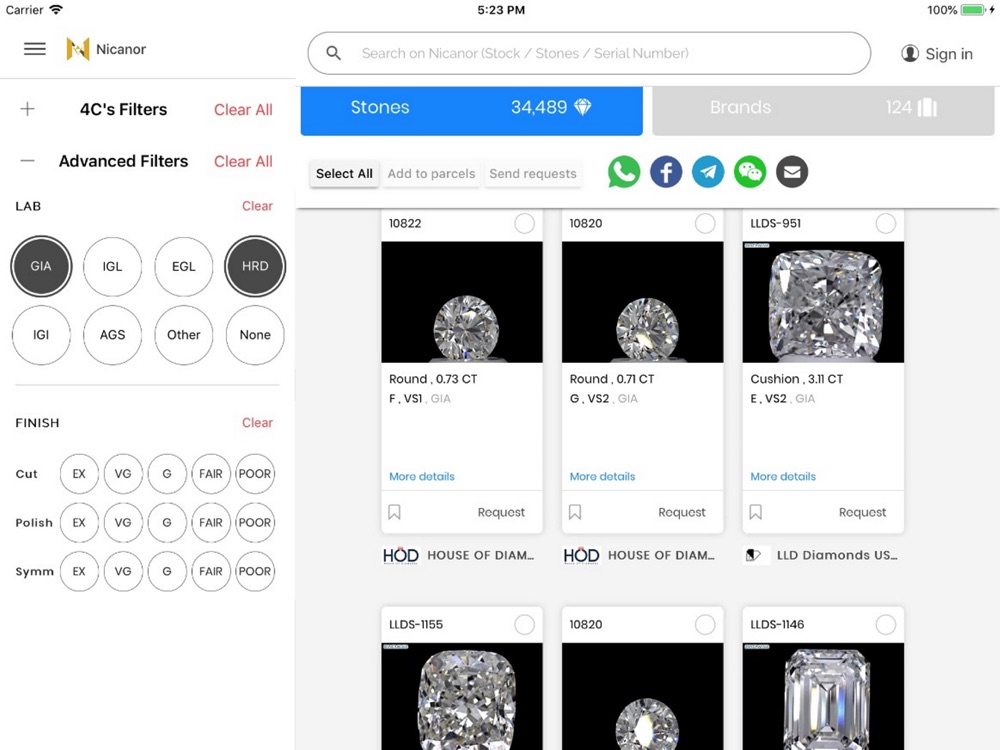This screenshot has width=1000, height=750.
Task: Select the Round 0.71 CT stone 10820 circle
Action: click(705, 223)
